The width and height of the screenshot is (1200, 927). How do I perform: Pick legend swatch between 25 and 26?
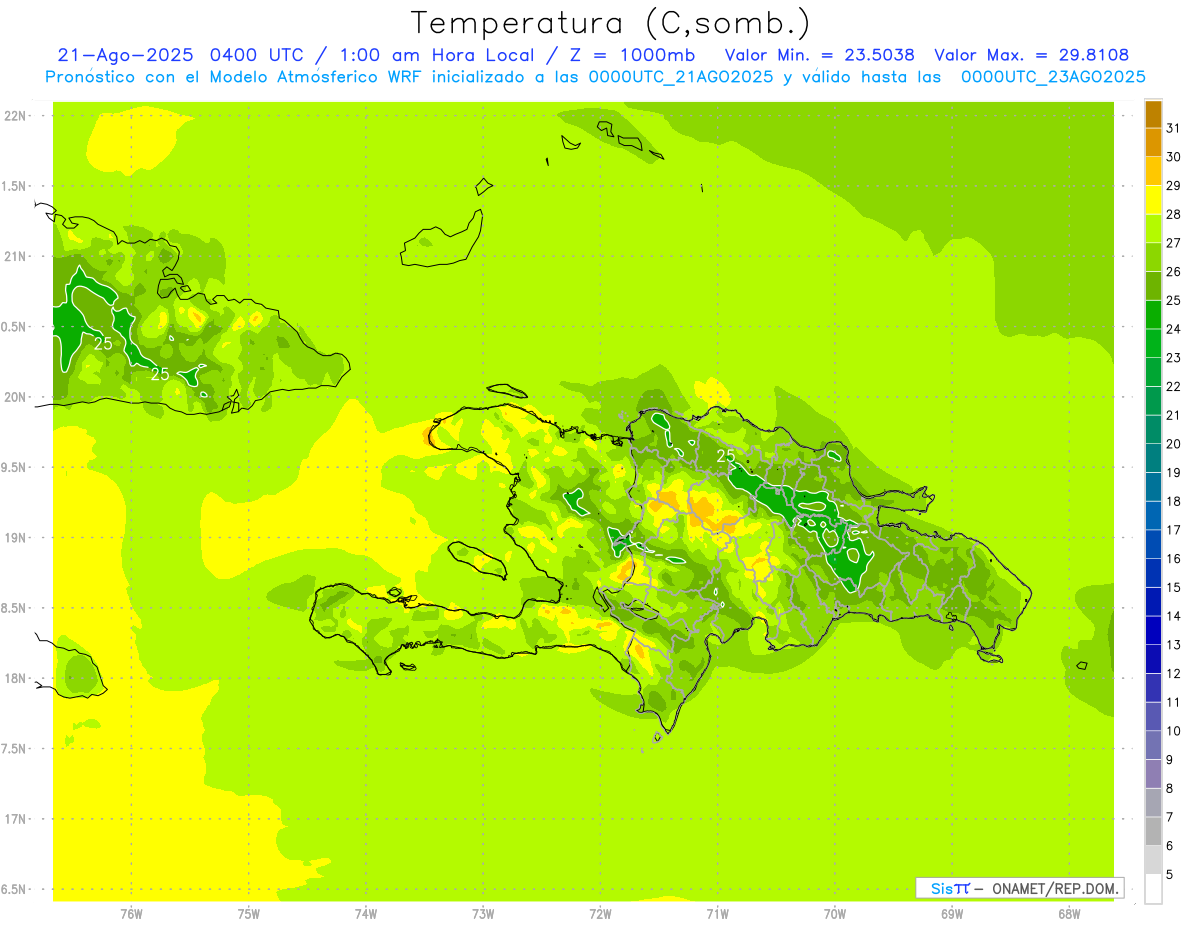[1153, 285]
